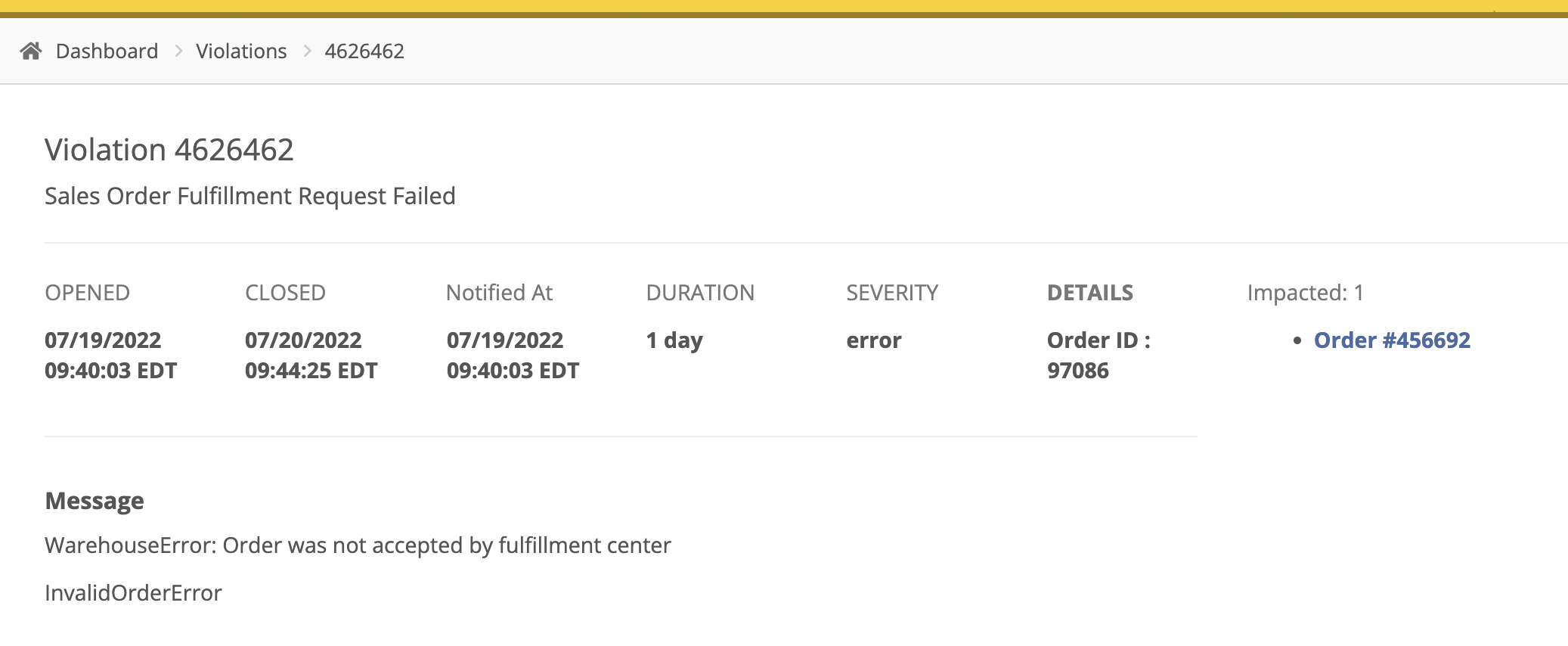Click Order ID 97086 detail text
Screen dimensions: 1568x646
1099,356
